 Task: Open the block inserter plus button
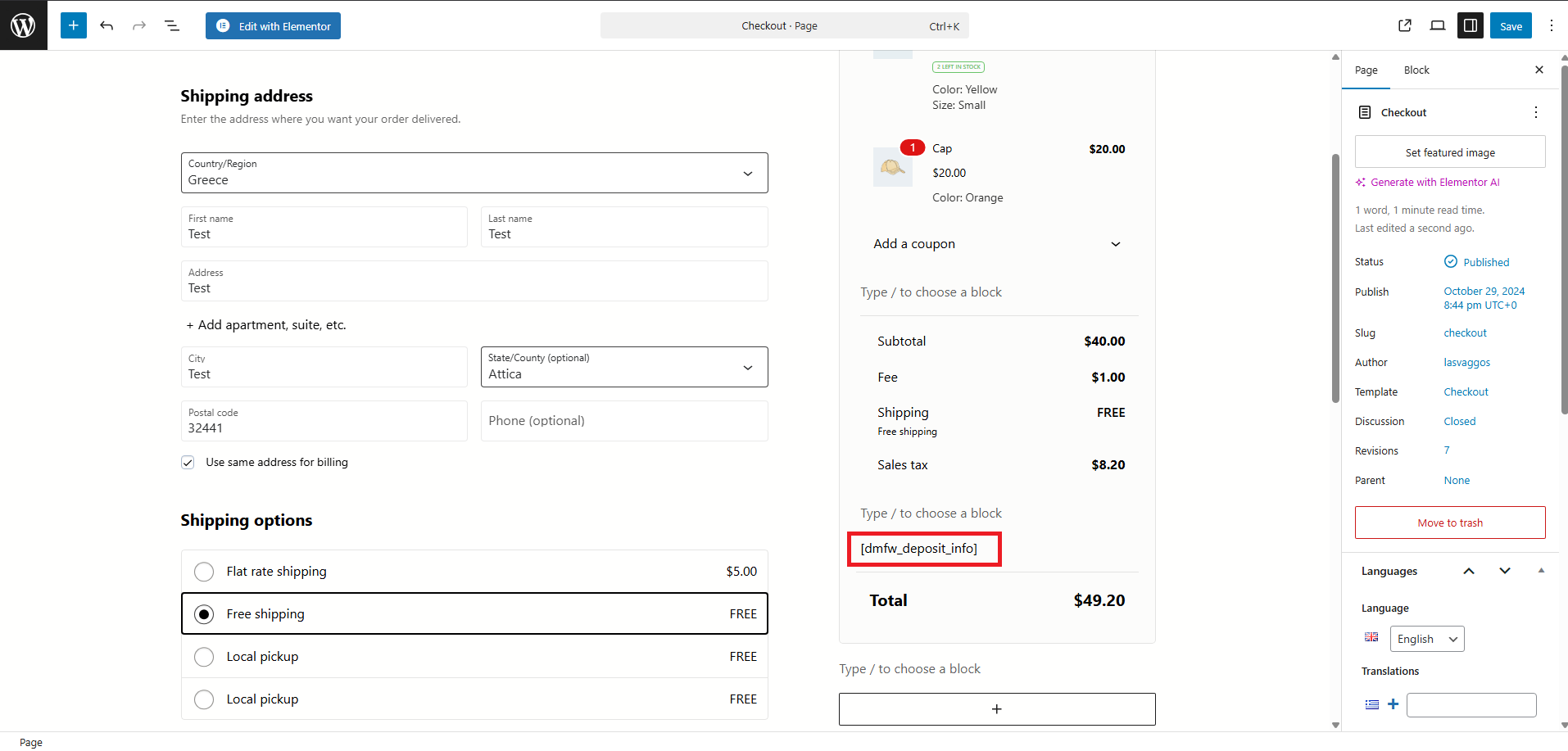[73, 25]
